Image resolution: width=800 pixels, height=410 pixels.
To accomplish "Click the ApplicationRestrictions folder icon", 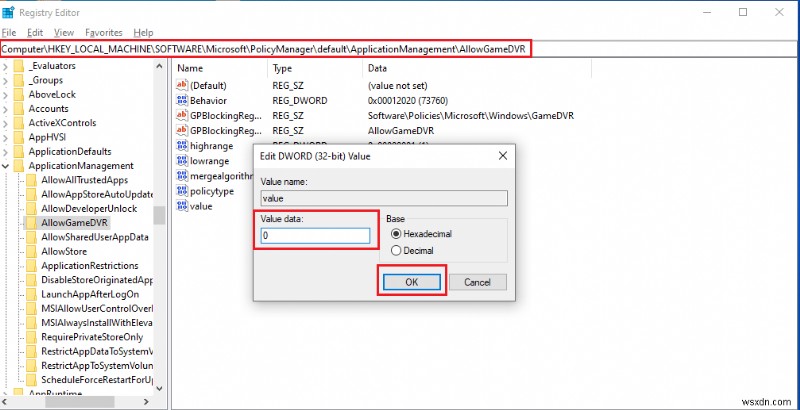I will click(32, 266).
